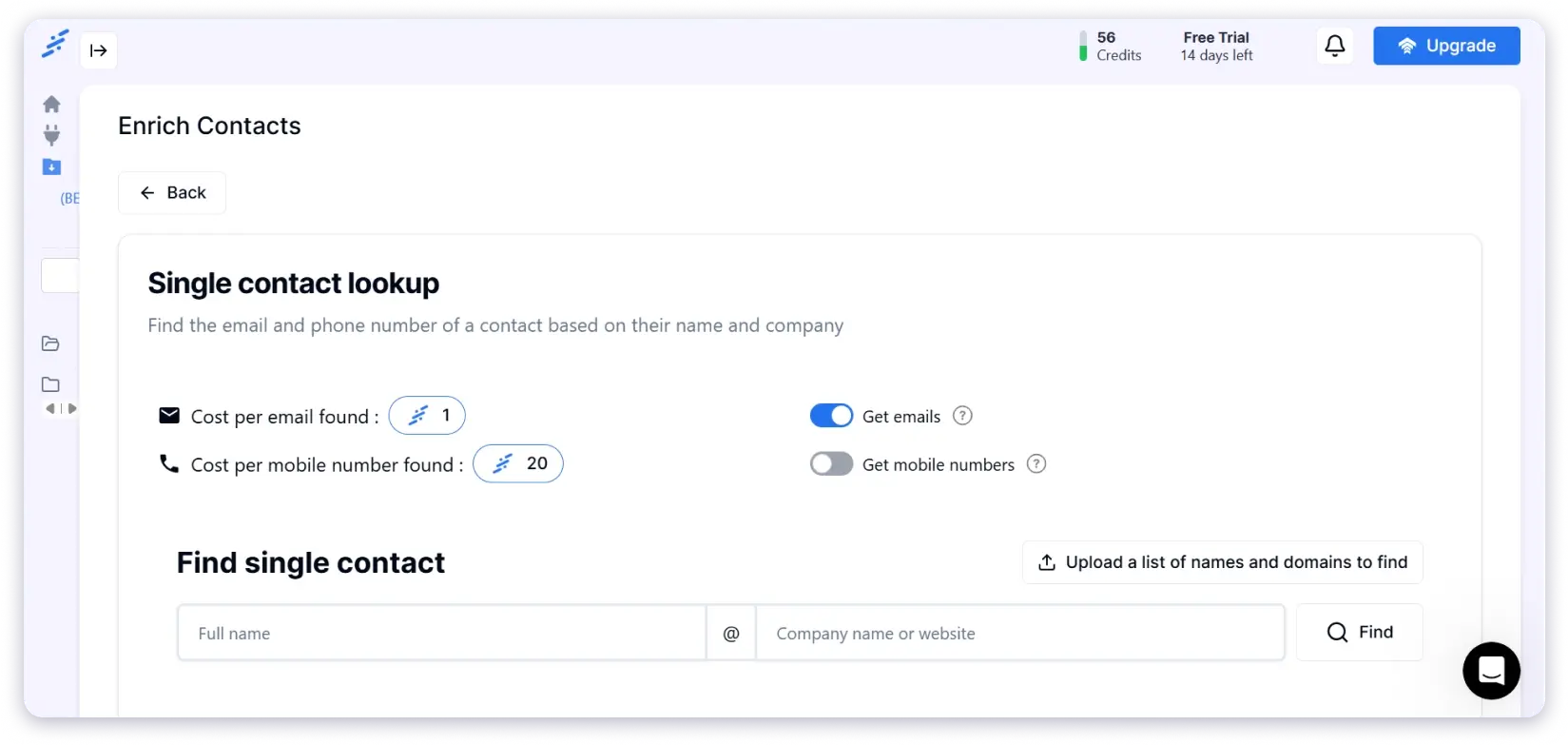Image resolution: width=1568 pixels, height=745 pixels.
Task: Click the help icon beside Get mobile numbers
Action: [1036, 464]
